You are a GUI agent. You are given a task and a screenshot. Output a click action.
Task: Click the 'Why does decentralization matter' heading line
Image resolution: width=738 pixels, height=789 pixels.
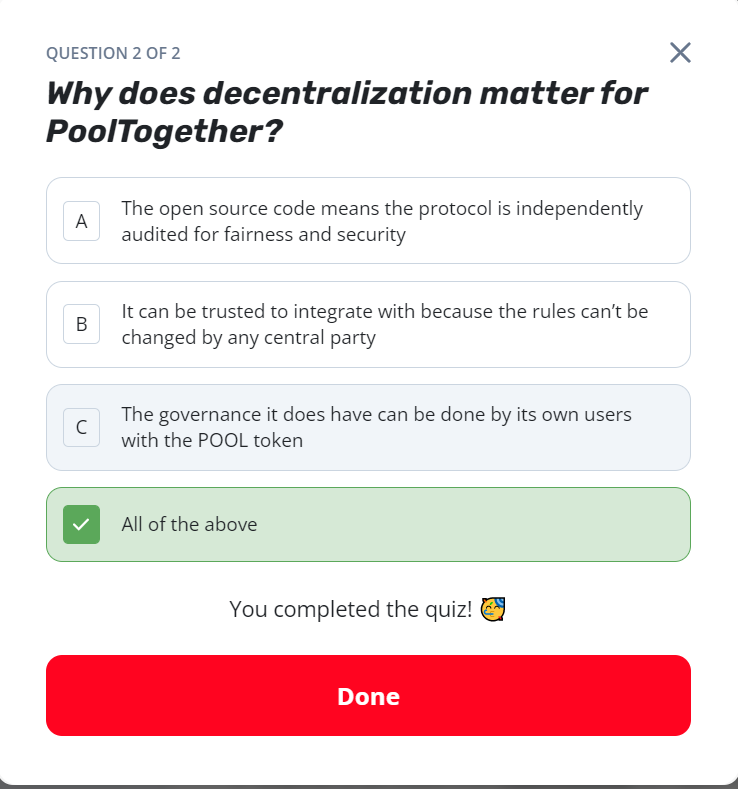coord(347,94)
